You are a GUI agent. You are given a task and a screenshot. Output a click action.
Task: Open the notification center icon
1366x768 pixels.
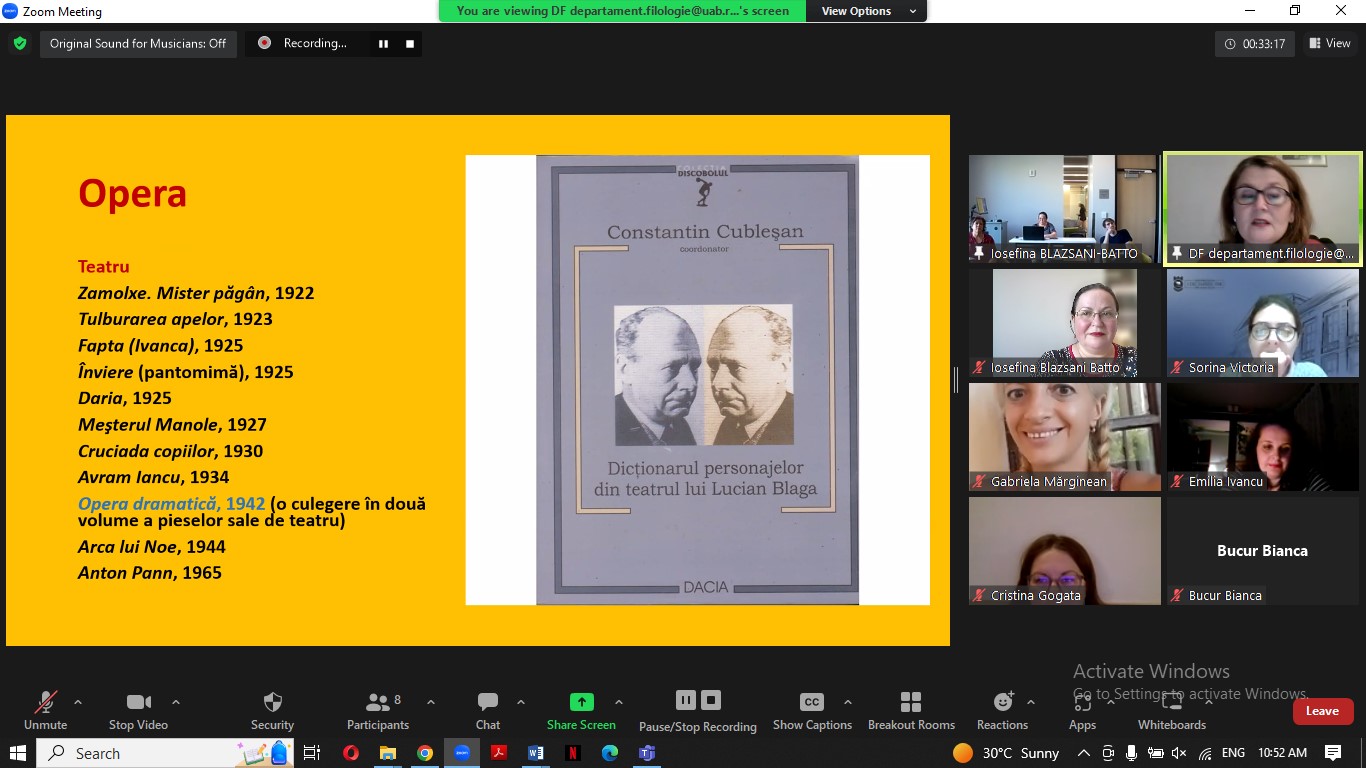coord(1333,753)
